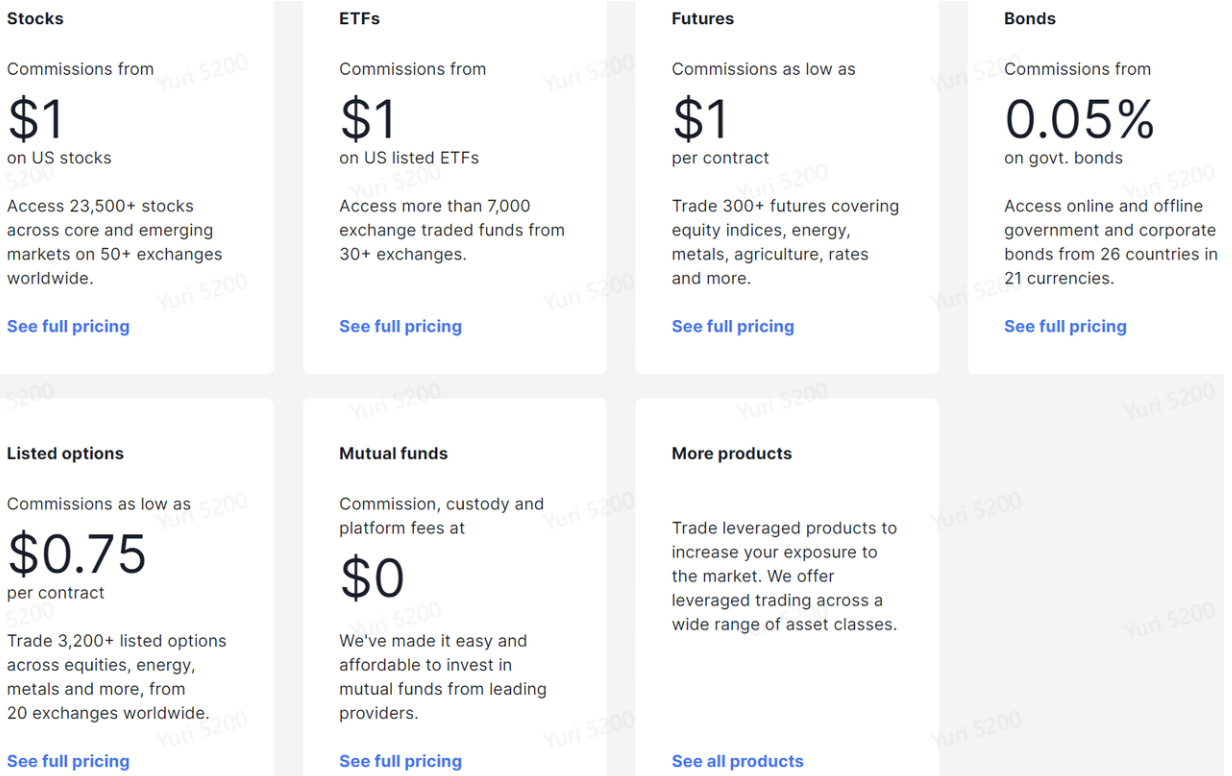This screenshot has height=776, width=1232.
Task: Click the Futures card heading
Action: [703, 18]
